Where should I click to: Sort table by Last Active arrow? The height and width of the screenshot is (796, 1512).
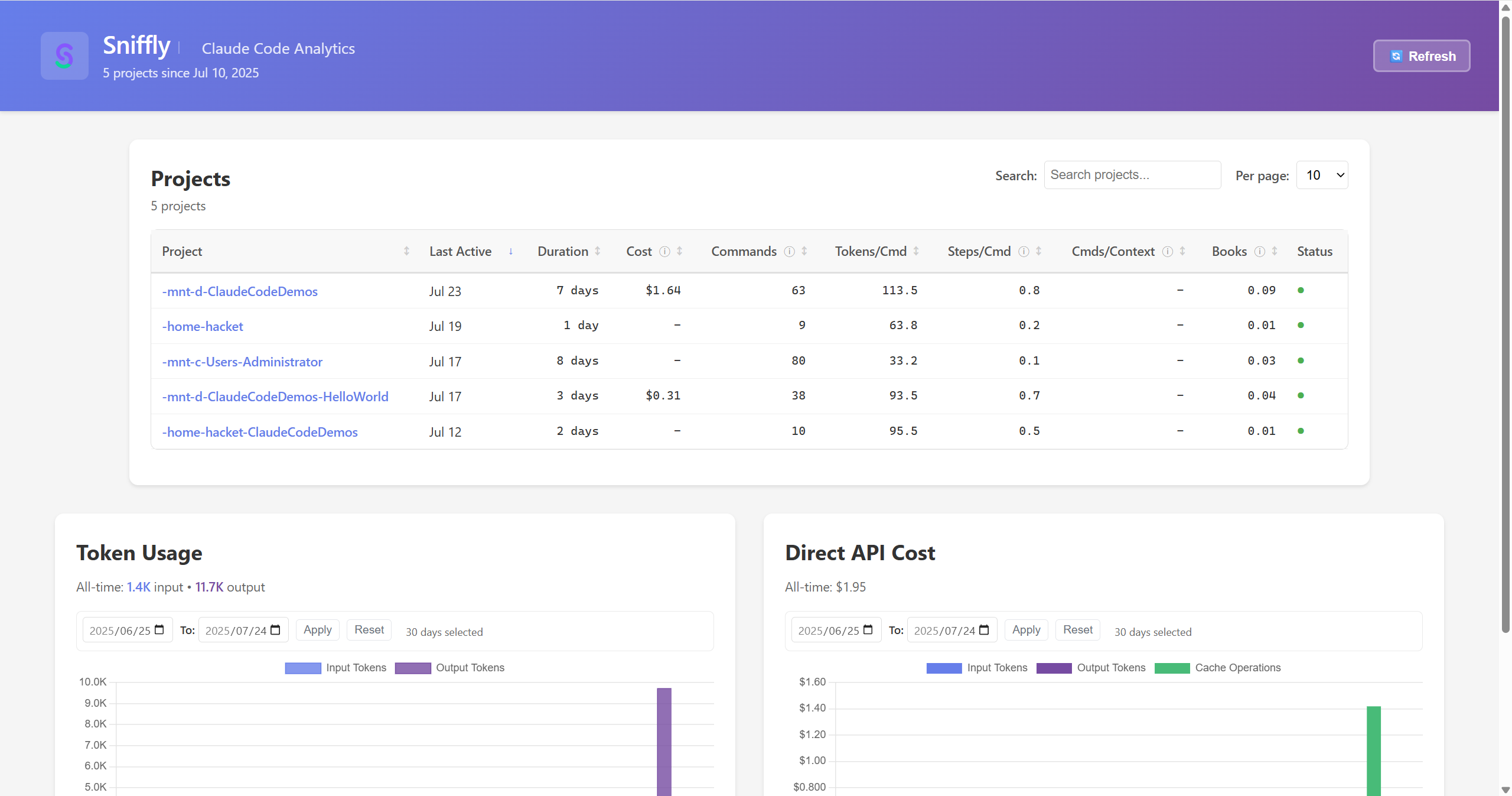(510, 252)
